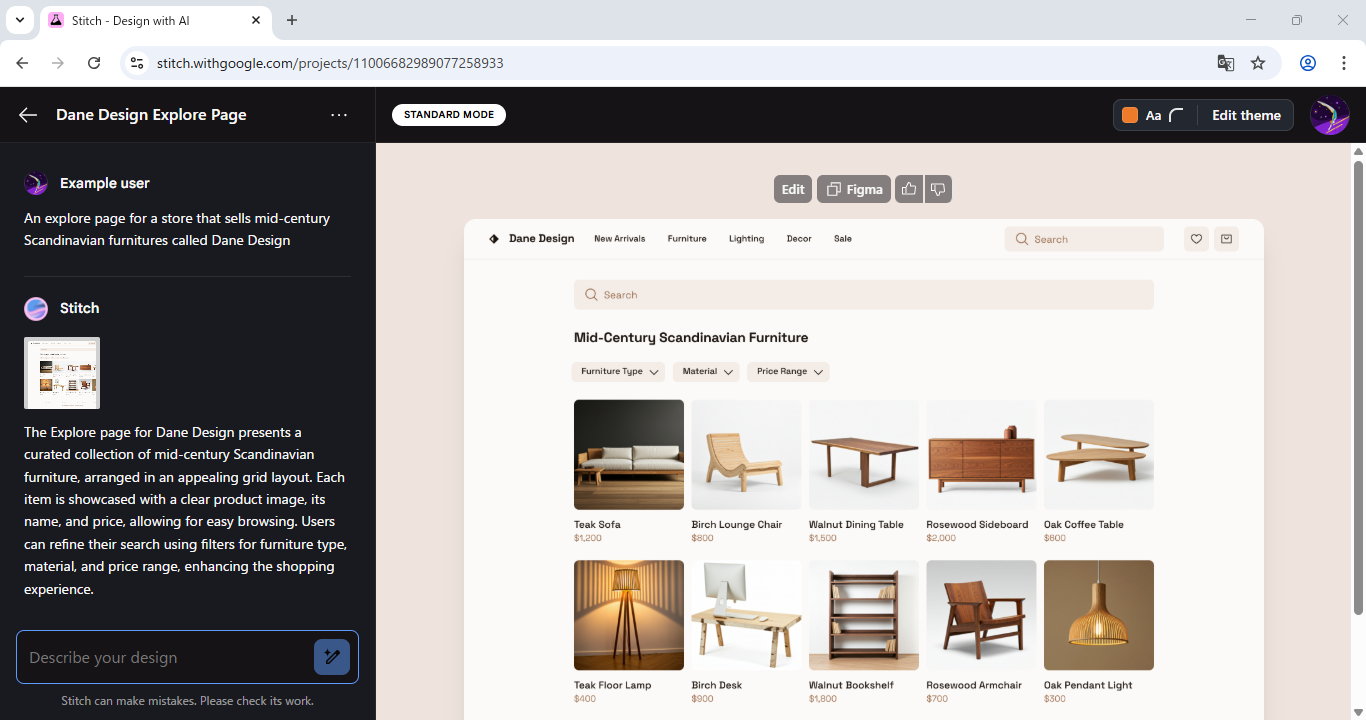Click the site information icon in address bar

click(138, 63)
